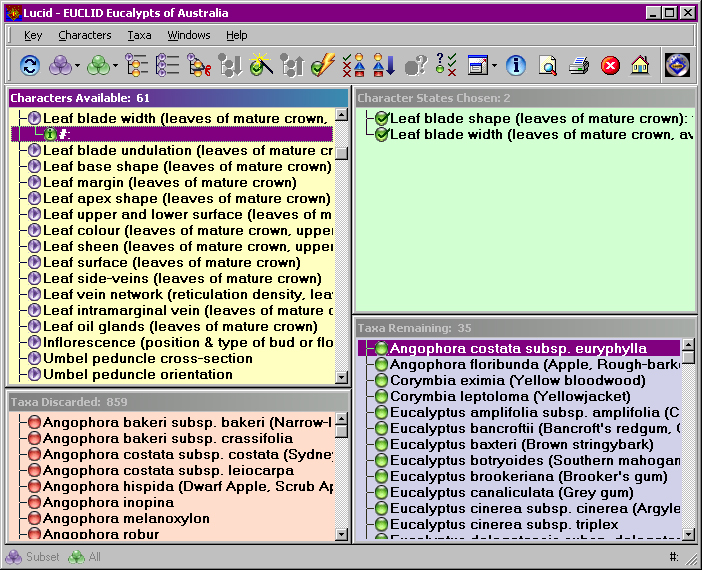Click the red X stop icon
Viewport: 702px width, 570px height.
[610, 66]
